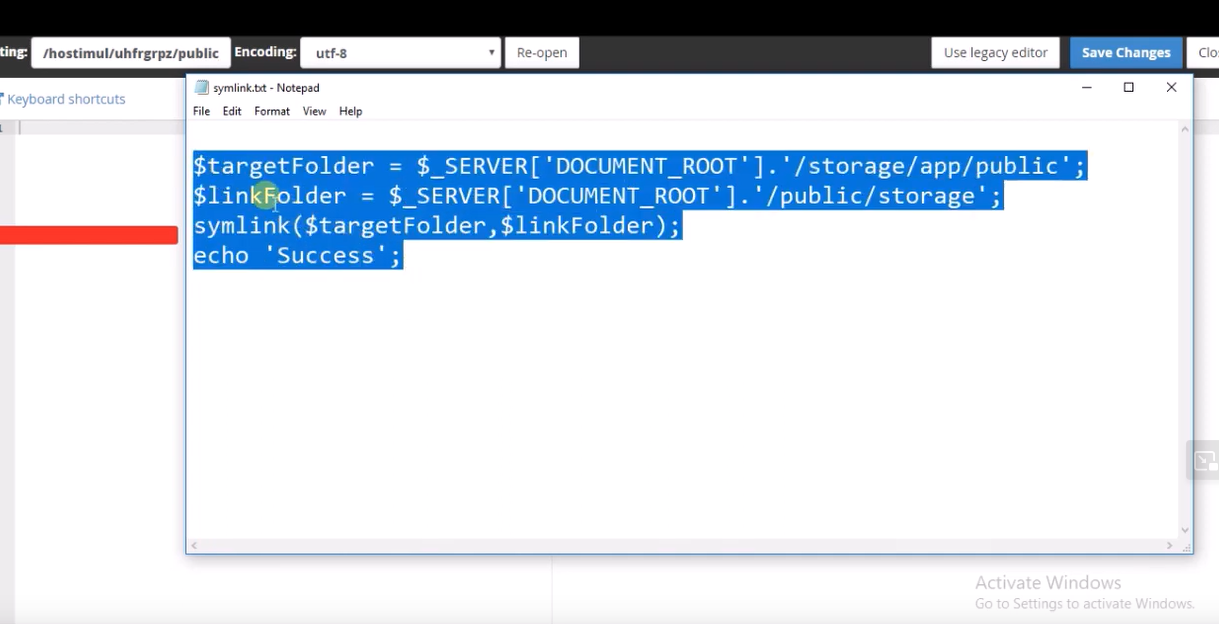The image size is (1219, 624).
Task: Click the $linkFolder line of code
Action: [x=597, y=196]
